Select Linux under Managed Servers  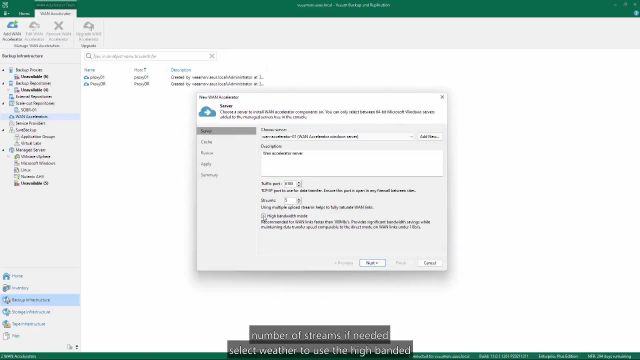tap(25, 170)
